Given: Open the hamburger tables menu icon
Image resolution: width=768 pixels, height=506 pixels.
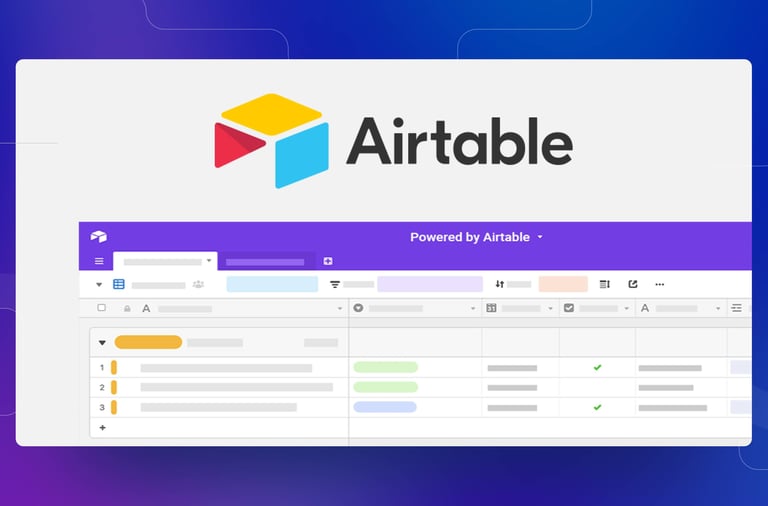Looking at the screenshot, I should pos(99,261).
